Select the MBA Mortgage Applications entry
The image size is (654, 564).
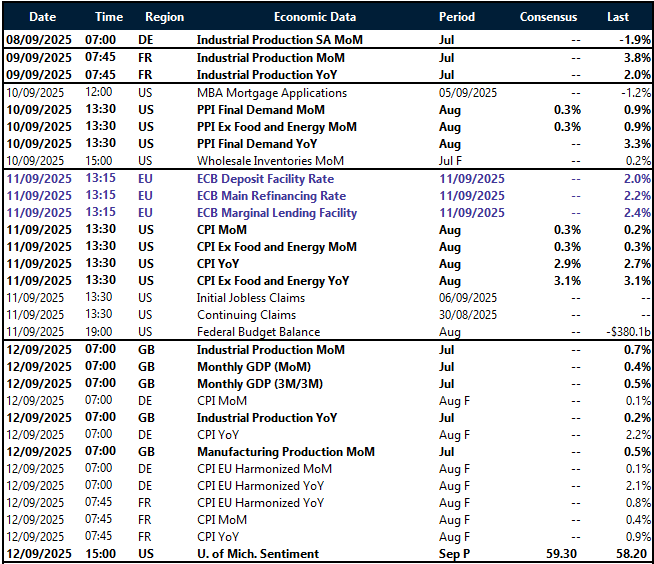pyautogui.click(x=271, y=93)
